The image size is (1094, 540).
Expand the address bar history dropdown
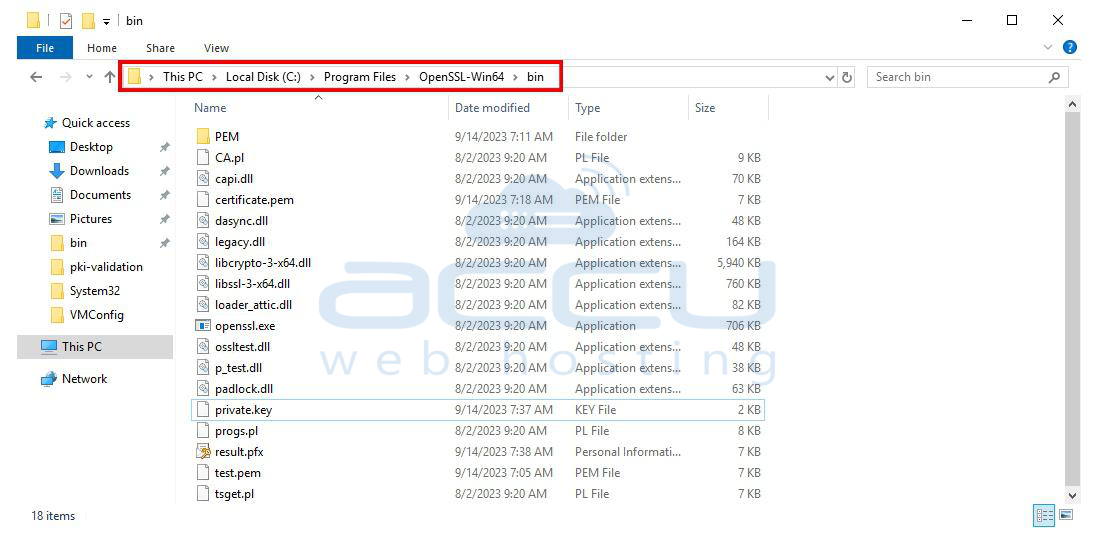[830, 77]
